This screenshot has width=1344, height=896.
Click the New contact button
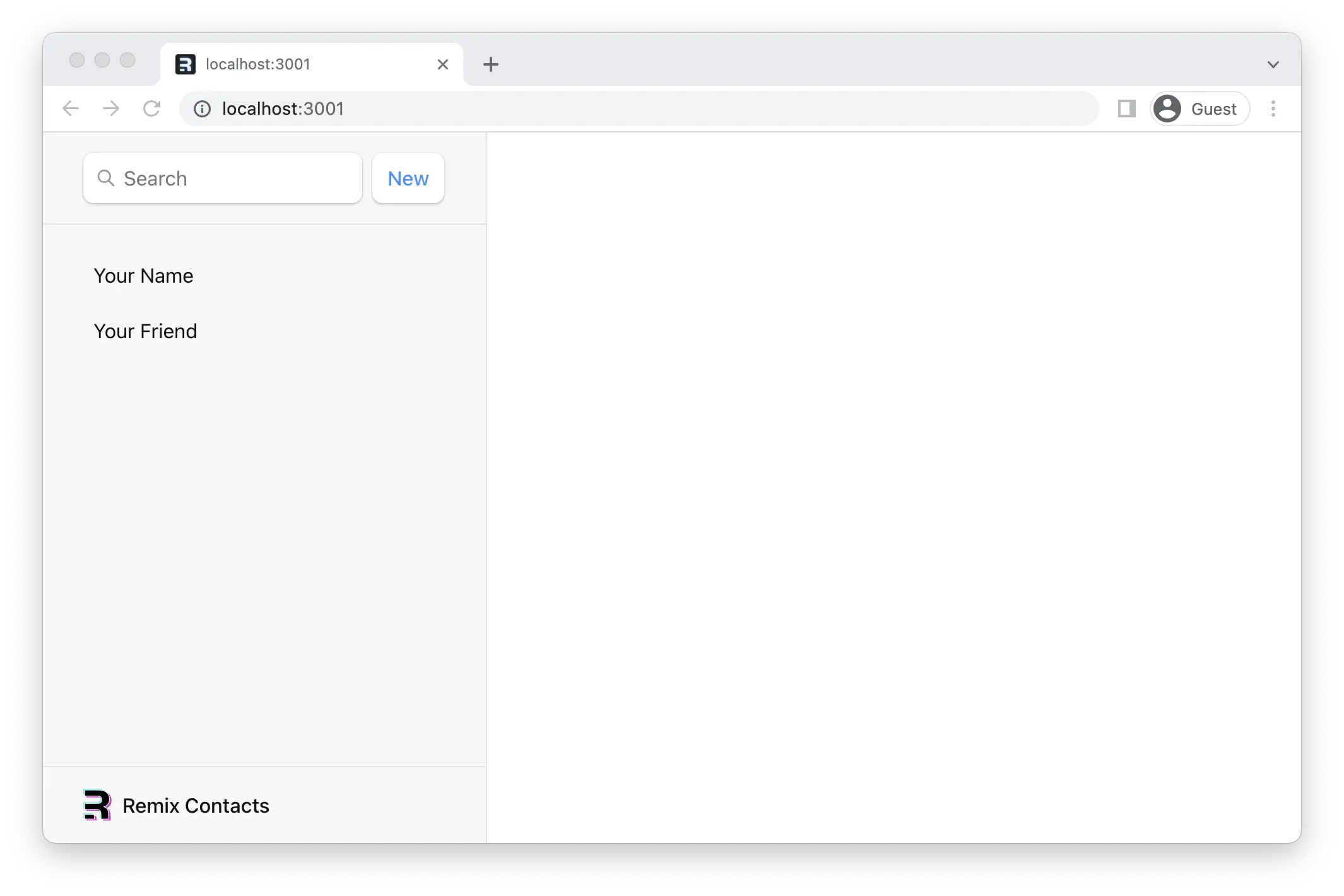click(x=408, y=179)
